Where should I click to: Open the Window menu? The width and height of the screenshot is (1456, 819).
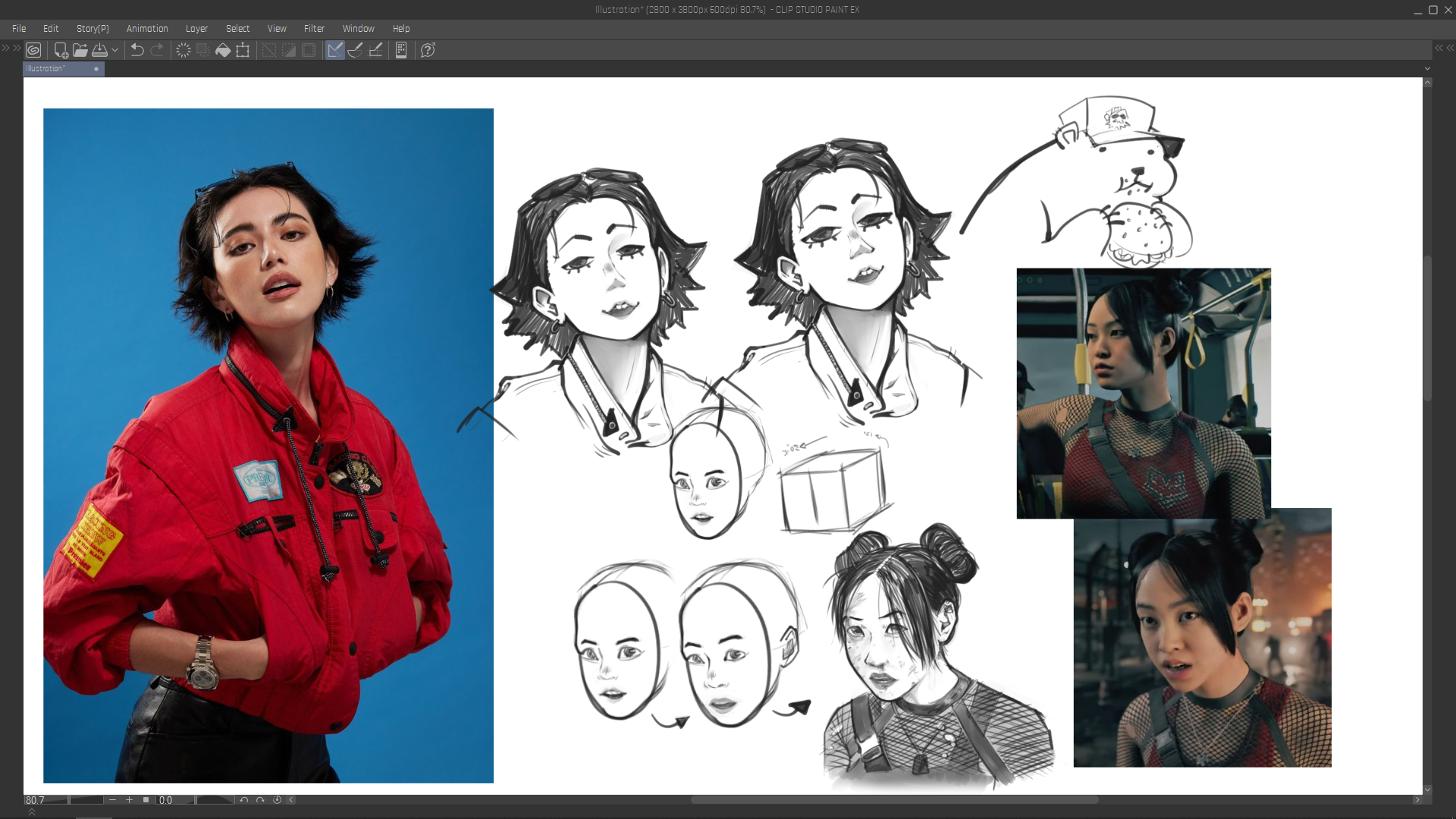tap(358, 29)
